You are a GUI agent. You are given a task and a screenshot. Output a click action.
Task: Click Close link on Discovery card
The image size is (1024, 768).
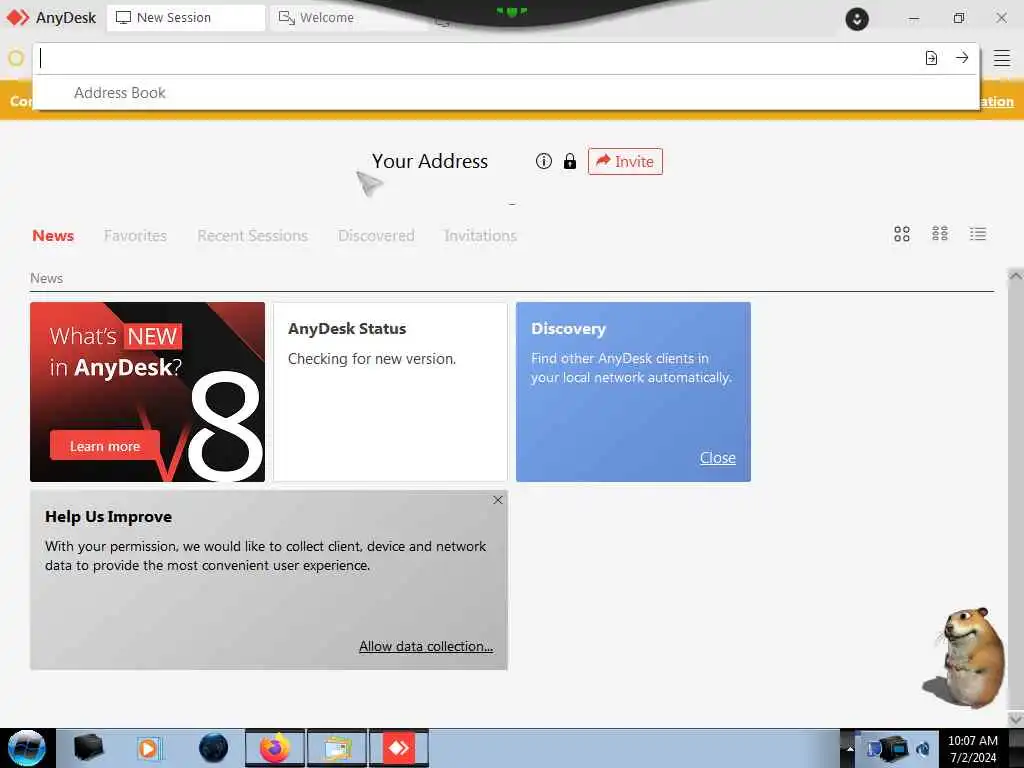tap(718, 458)
